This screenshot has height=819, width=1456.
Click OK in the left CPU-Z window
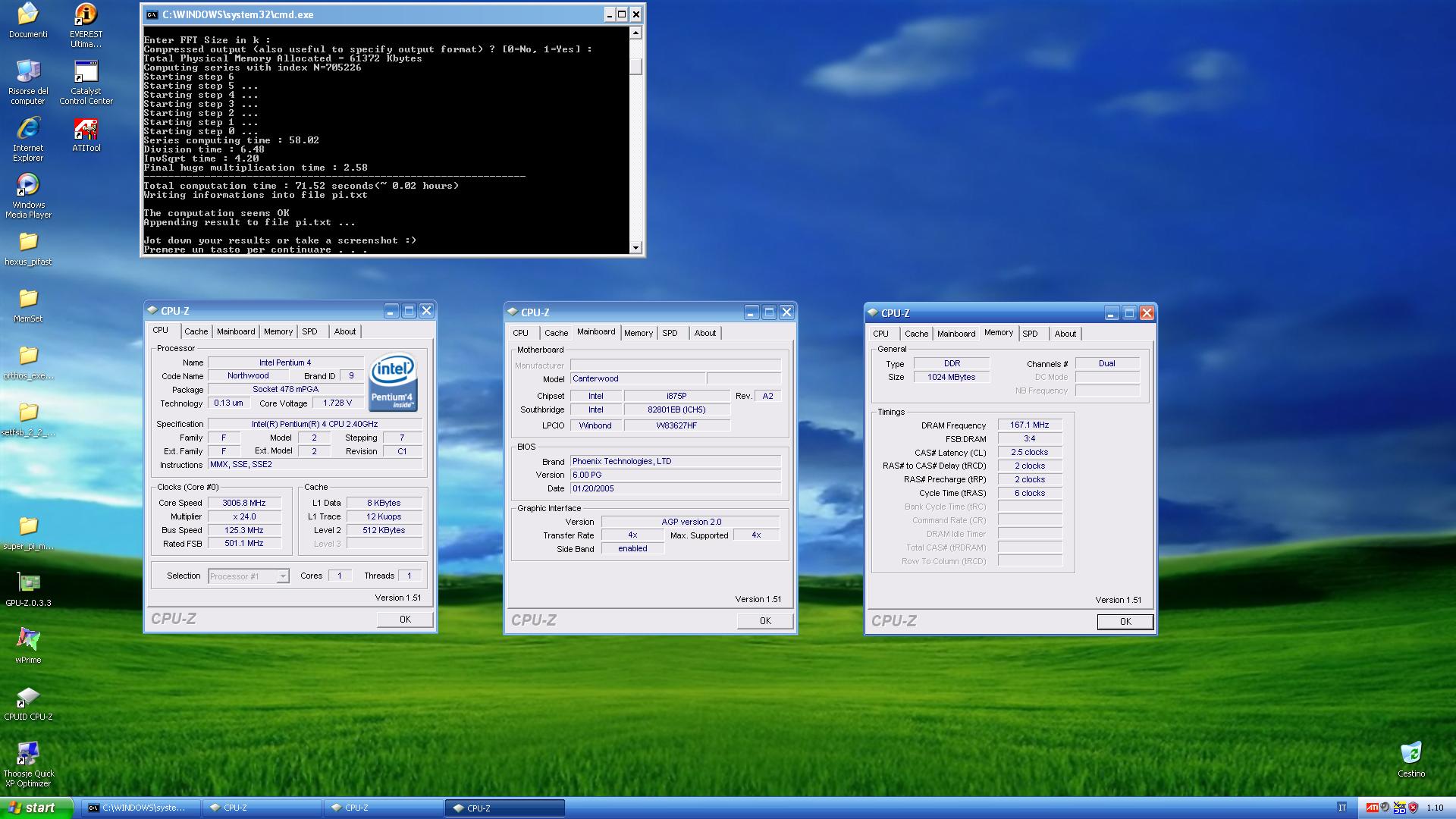point(405,620)
